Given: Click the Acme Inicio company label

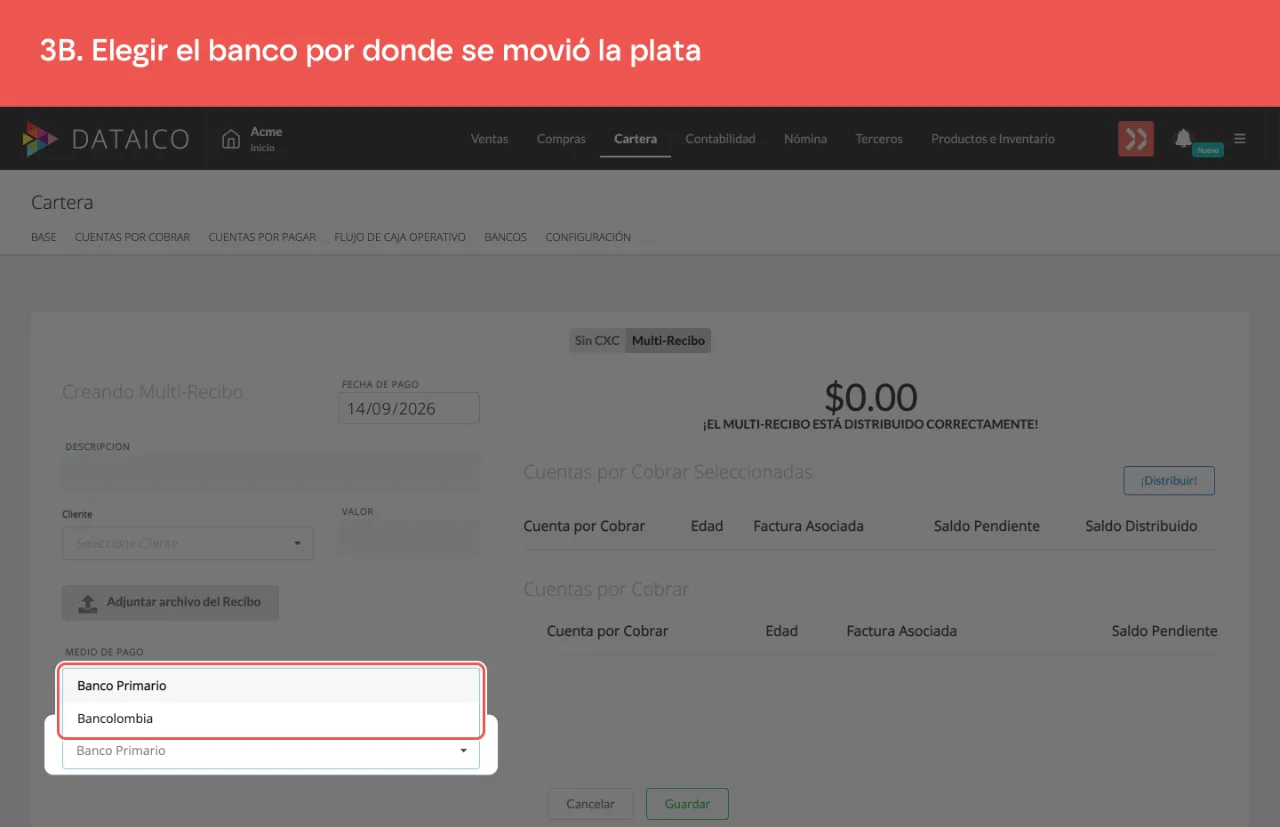Looking at the screenshot, I should pyautogui.click(x=266, y=139).
